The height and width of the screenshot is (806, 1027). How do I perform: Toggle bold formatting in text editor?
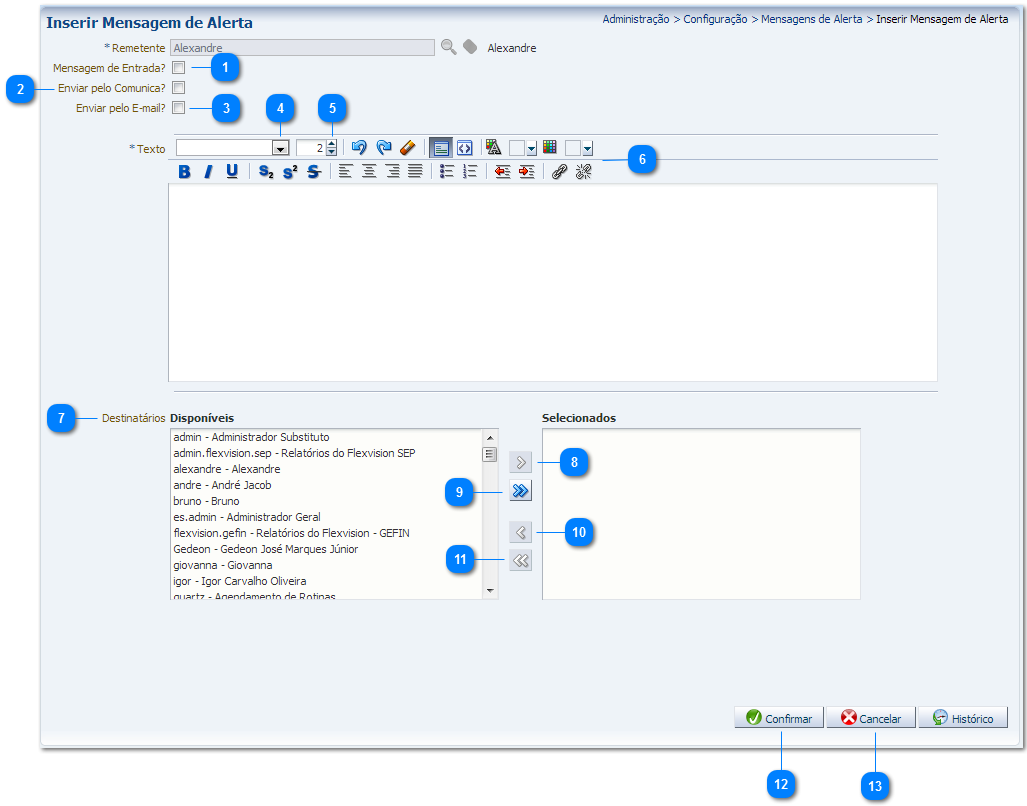pyautogui.click(x=184, y=172)
